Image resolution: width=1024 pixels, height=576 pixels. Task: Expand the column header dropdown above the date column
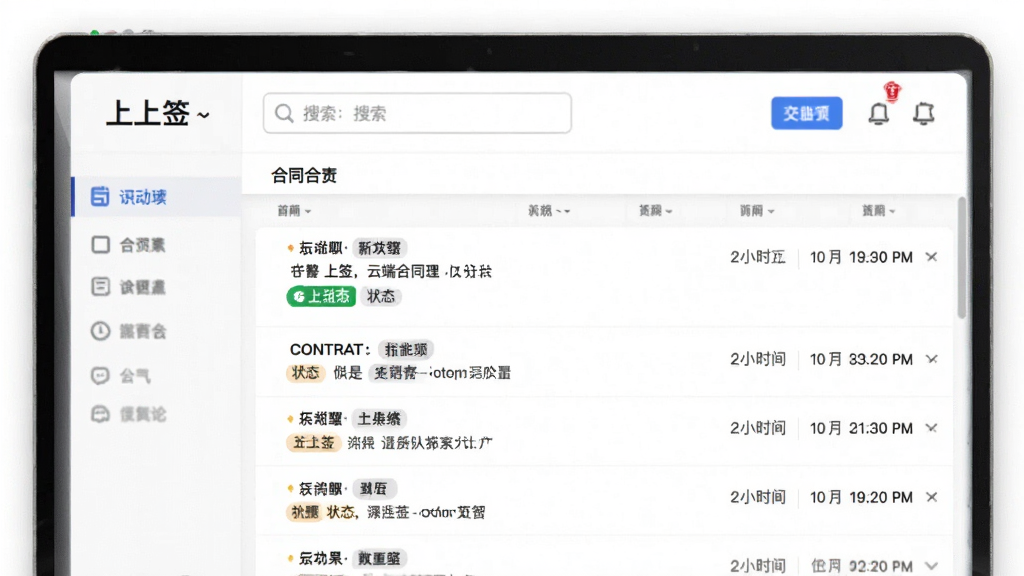click(x=878, y=210)
